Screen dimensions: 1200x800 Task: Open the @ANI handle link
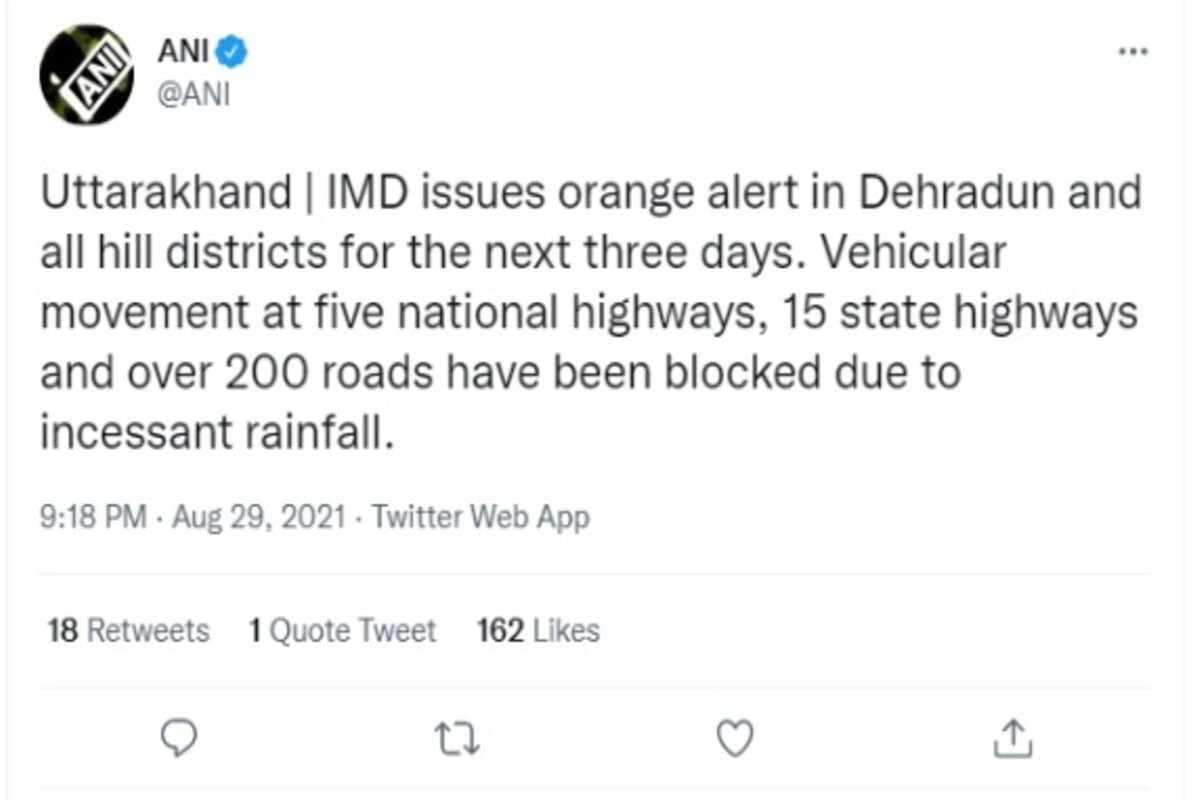click(194, 94)
